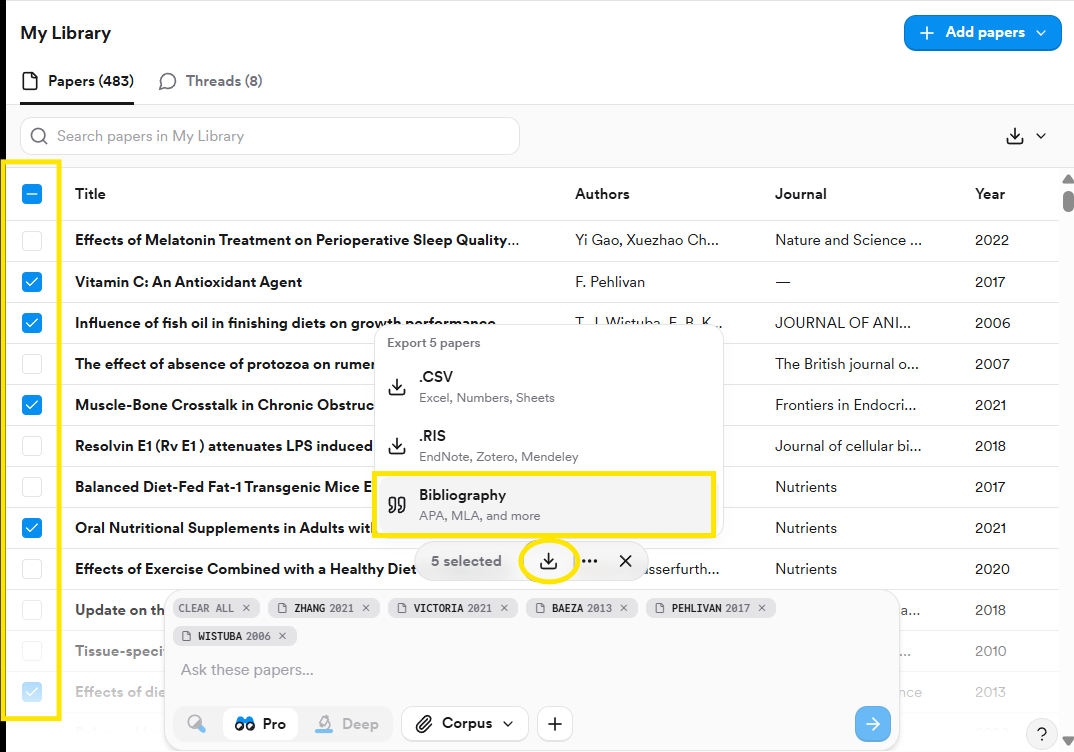This screenshot has height=752, width=1074.
Task: Sort by Title column header
Action: coord(90,194)
